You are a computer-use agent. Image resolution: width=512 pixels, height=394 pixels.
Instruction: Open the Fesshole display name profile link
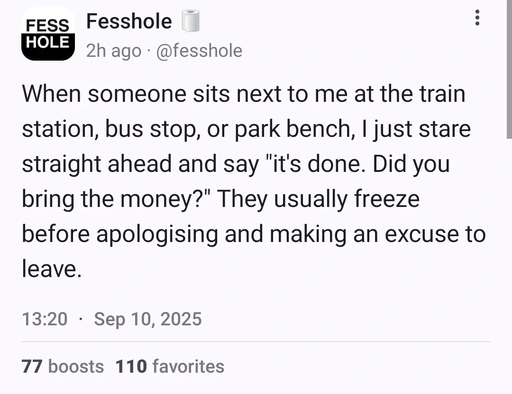(129, 21)
